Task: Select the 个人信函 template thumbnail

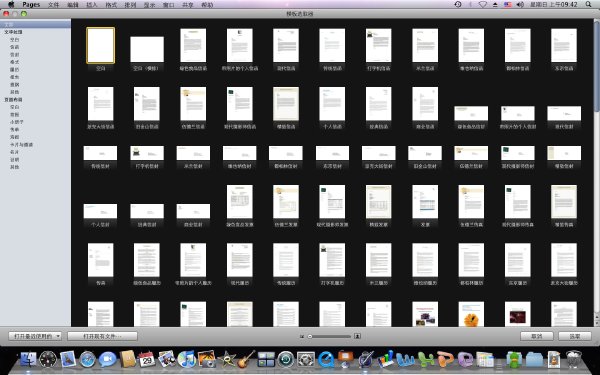Action: pyautogui.click(x=332, y=104)
